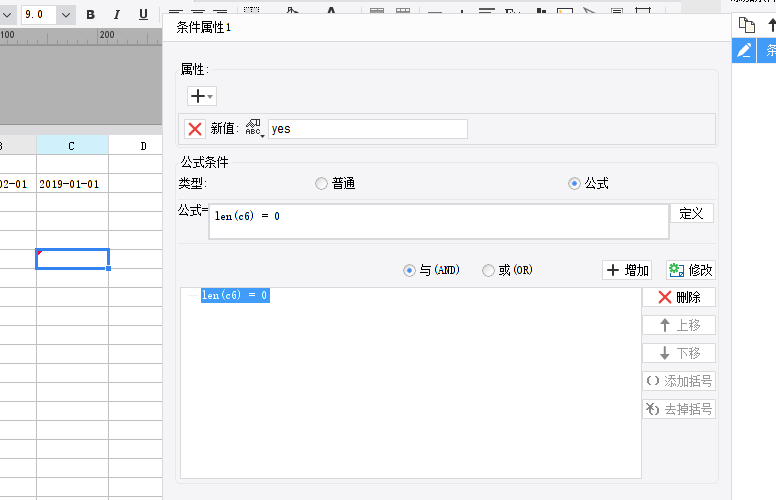
Task: Click the red X beside 新值
Action: [195, 129]
